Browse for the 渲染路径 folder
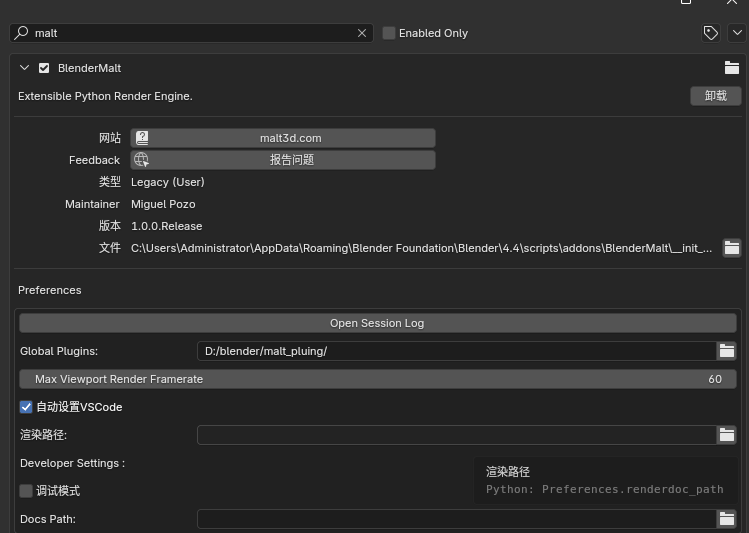This screenshot has width=749, height=533. pyautogui.click(x=727, y=435)
